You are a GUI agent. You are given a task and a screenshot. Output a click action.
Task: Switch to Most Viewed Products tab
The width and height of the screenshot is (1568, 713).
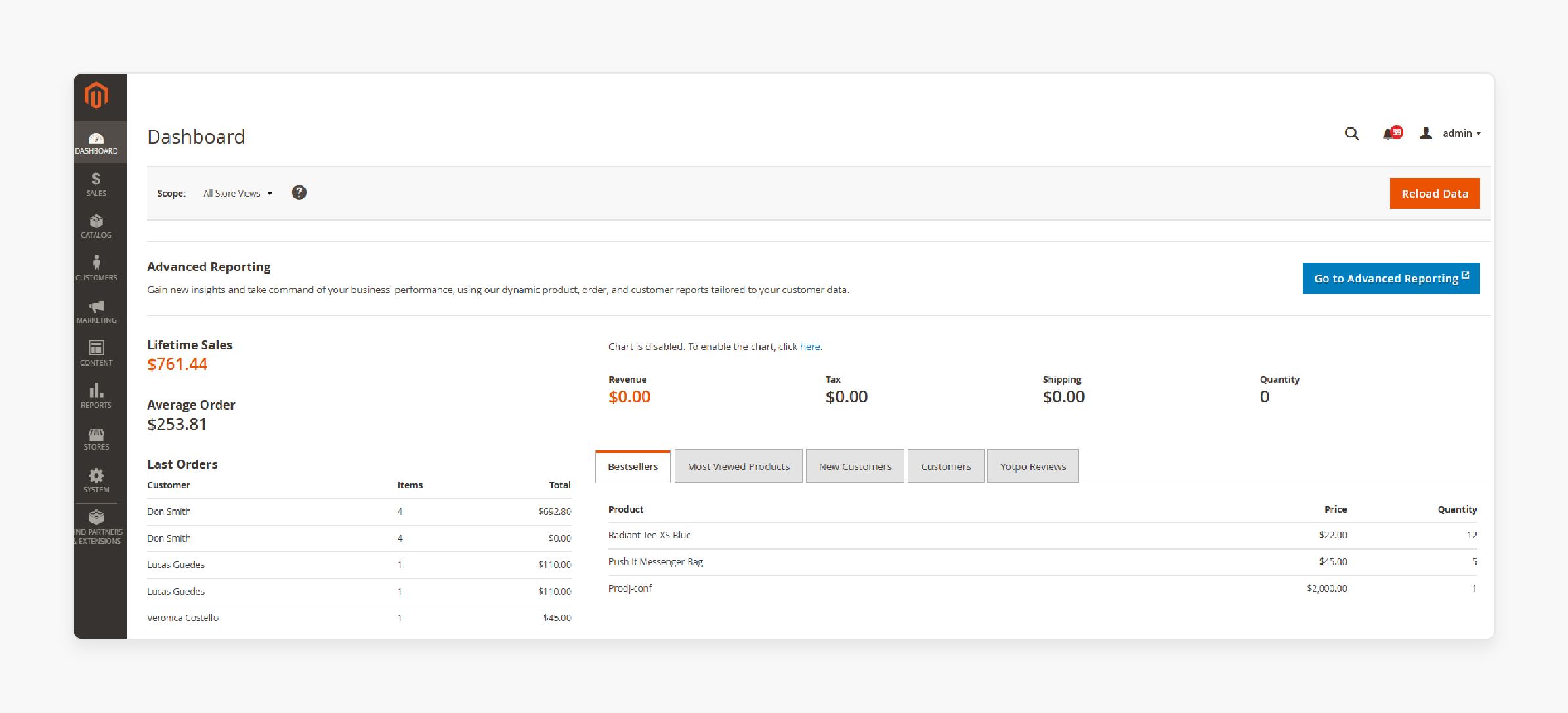pyautogui.click(x=738, y=466)
